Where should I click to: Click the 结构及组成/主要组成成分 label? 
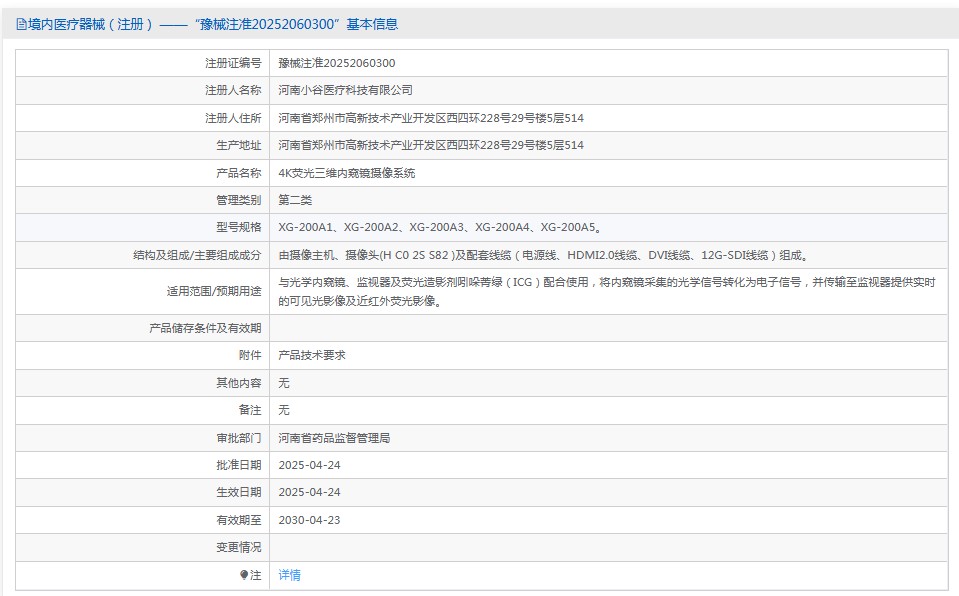(x=197, y=255)
